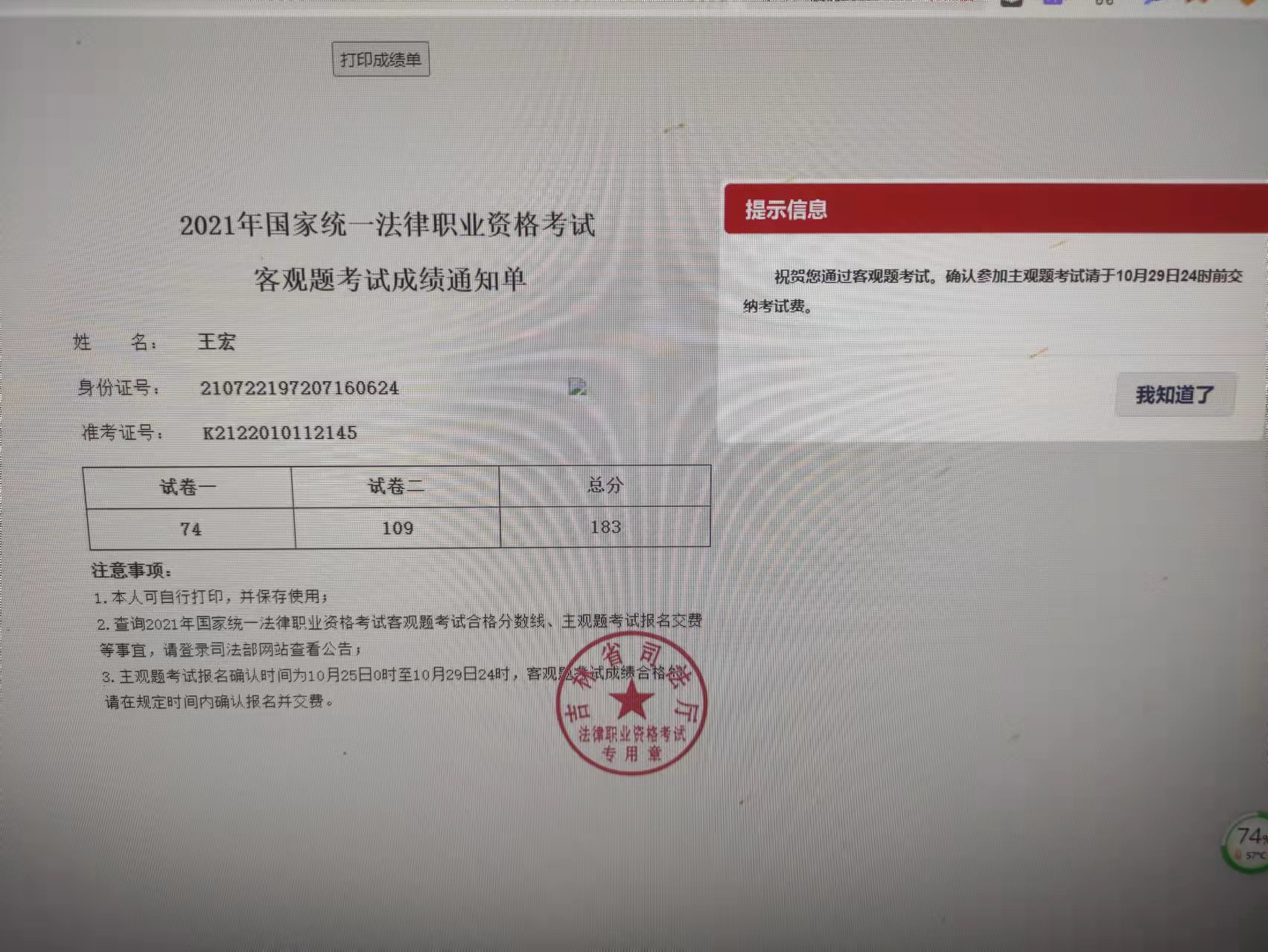The height and width of the screenshot is (952, 1268).
Task: Click the 试卷一 column header
Action: [188, 488]
